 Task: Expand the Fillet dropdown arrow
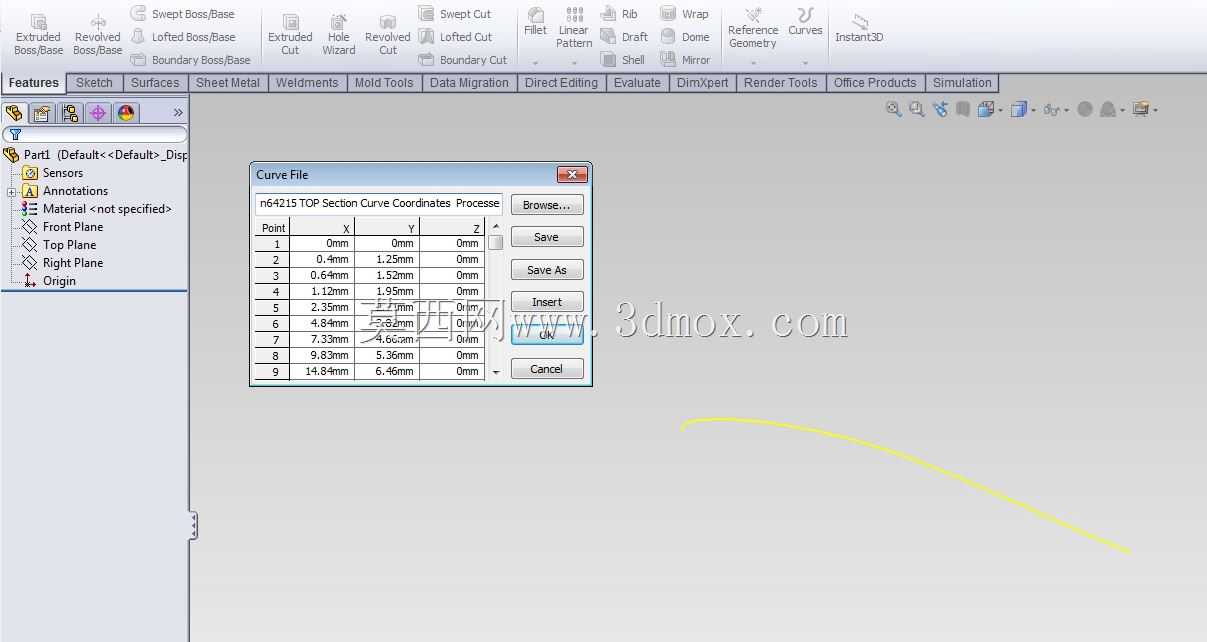click(x=535, y=62)
